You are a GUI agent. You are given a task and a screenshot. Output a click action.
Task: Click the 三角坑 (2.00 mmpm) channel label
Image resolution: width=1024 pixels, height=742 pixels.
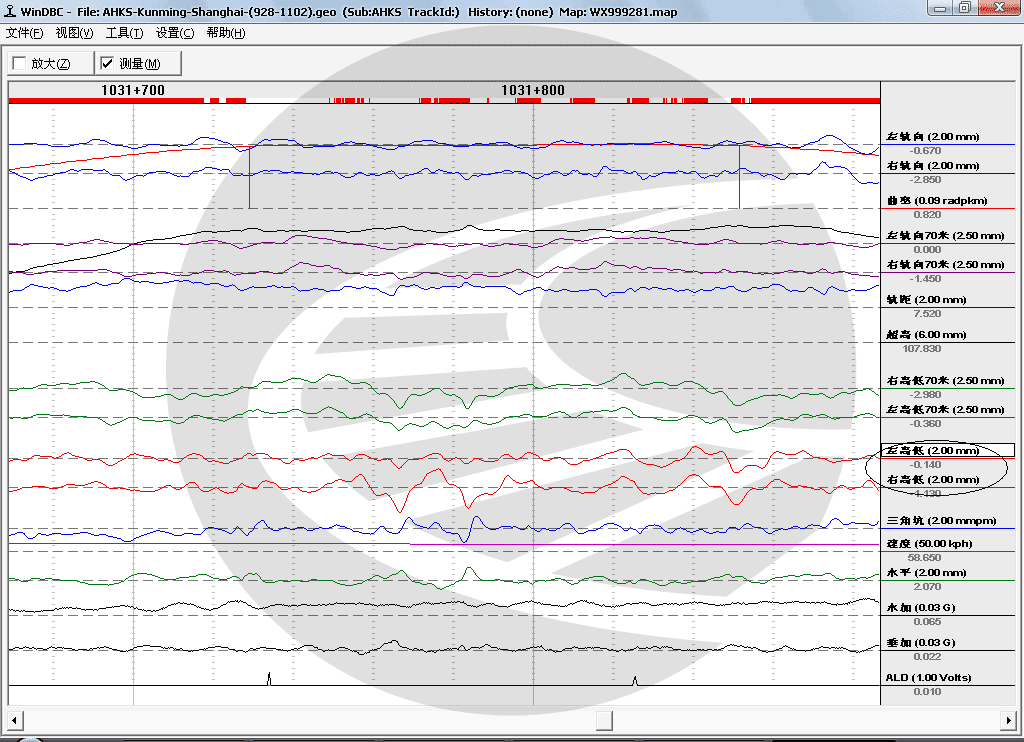941,521
